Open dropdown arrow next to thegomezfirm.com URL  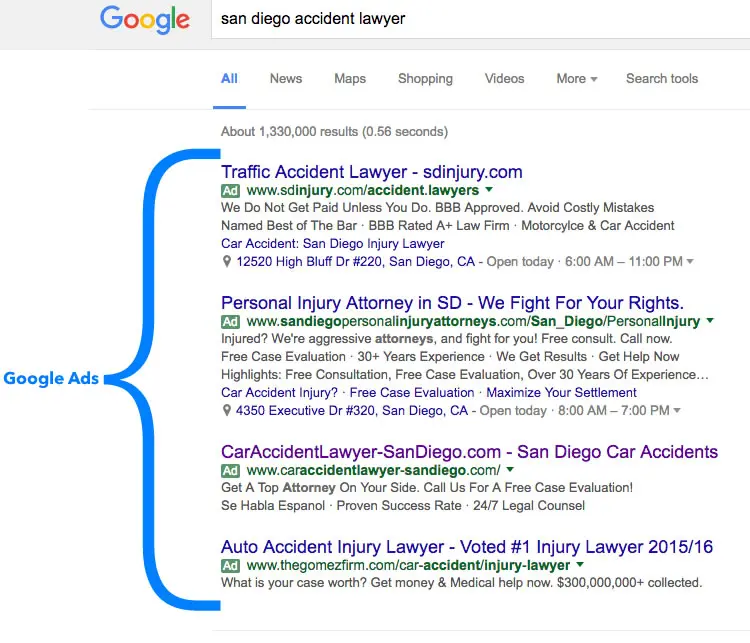click(x=579, y=565)
